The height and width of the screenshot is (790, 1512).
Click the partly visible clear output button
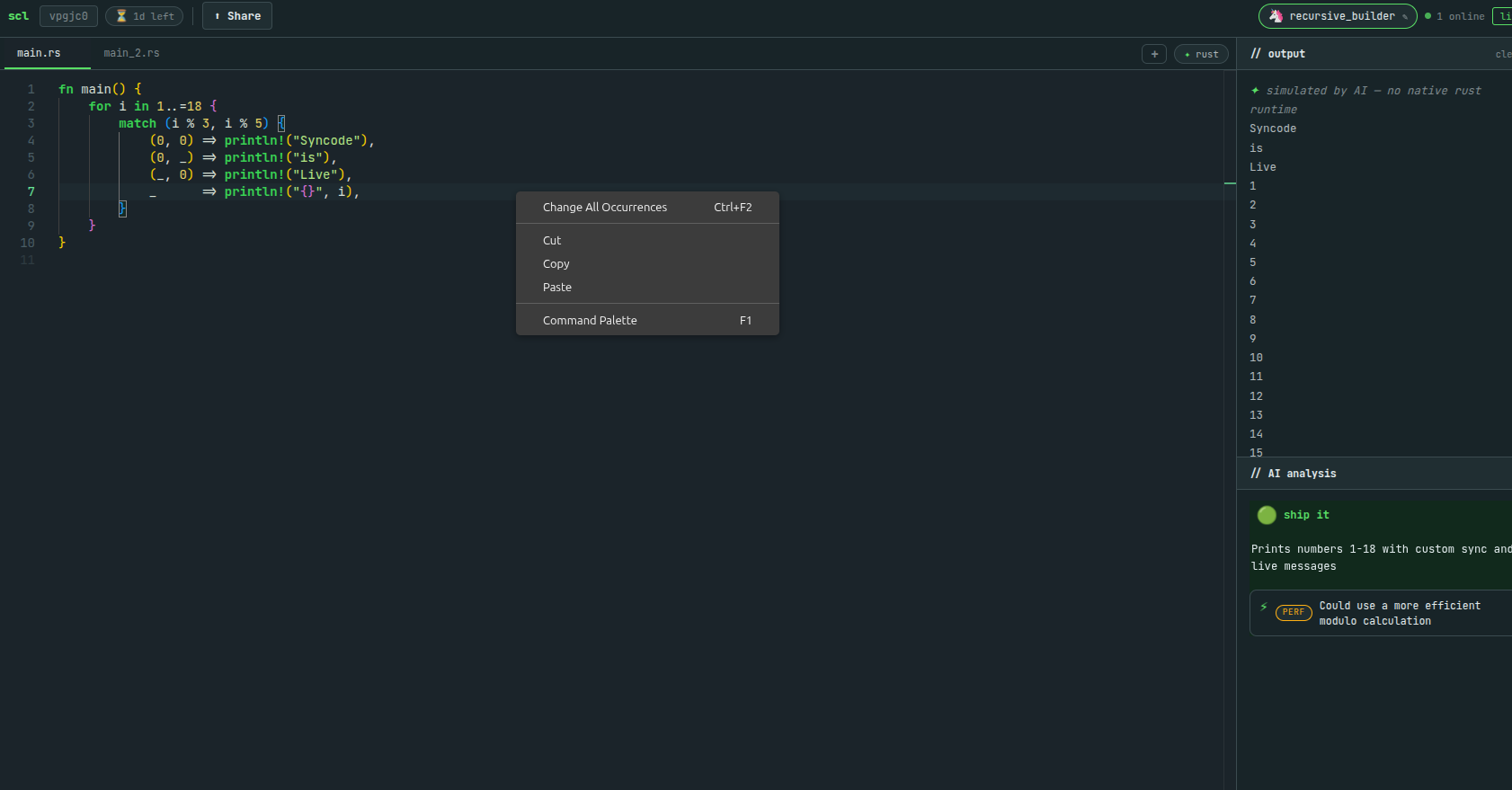(x=1503, y=54)
